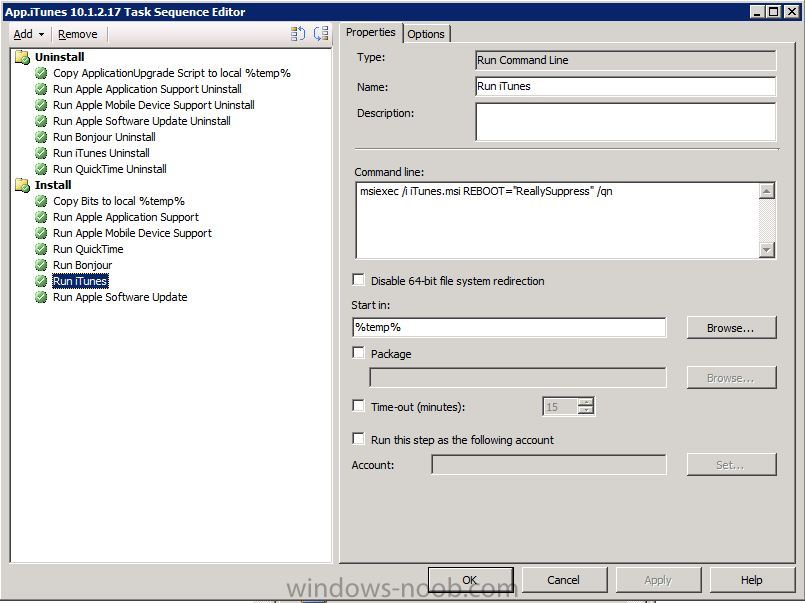The height and width of the screenshot is (603, 805).
Task: Select Run Apple Software Update install step
Action: tap(120, 297)
